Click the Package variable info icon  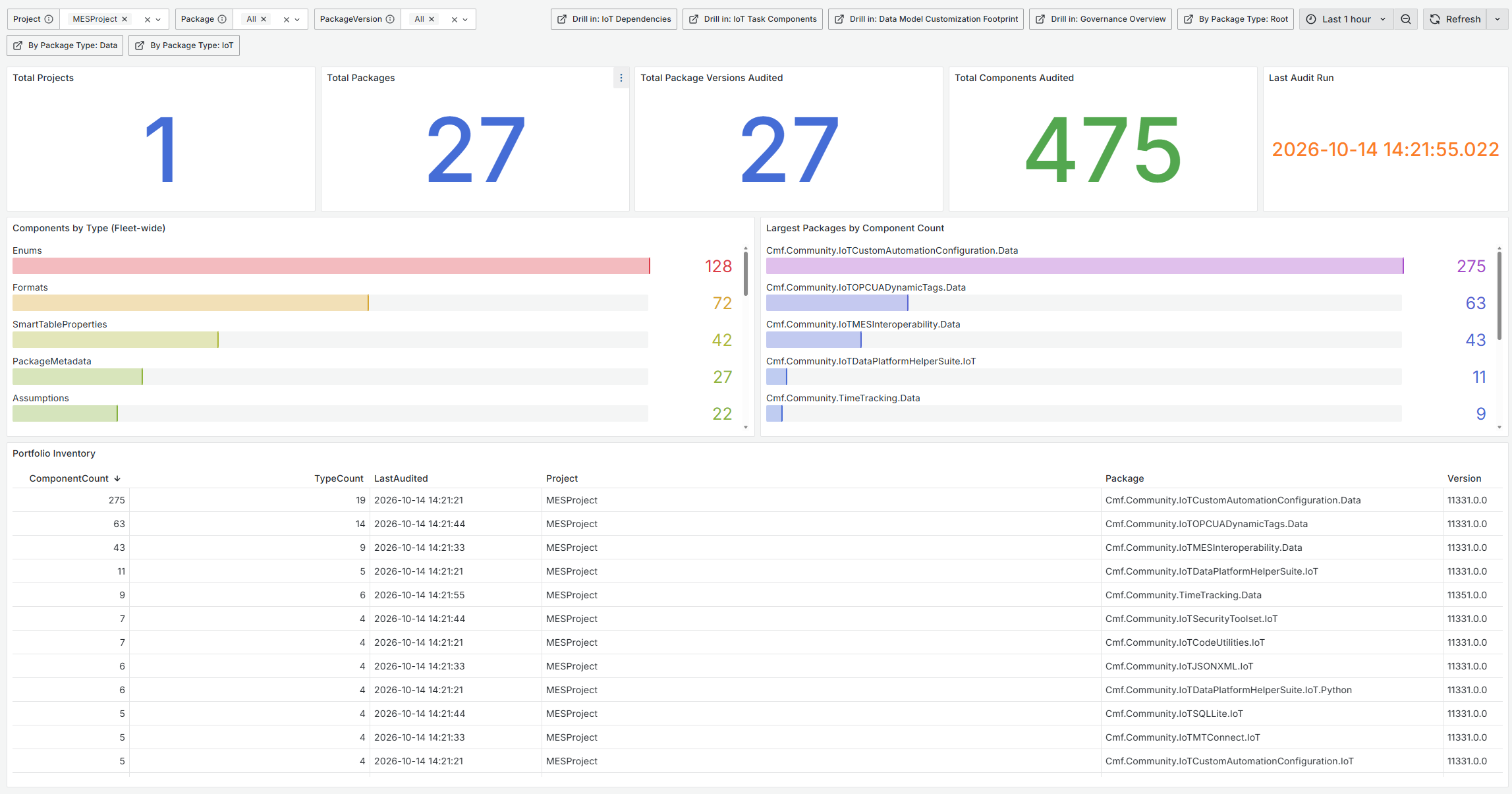click(x=222, y=19)
